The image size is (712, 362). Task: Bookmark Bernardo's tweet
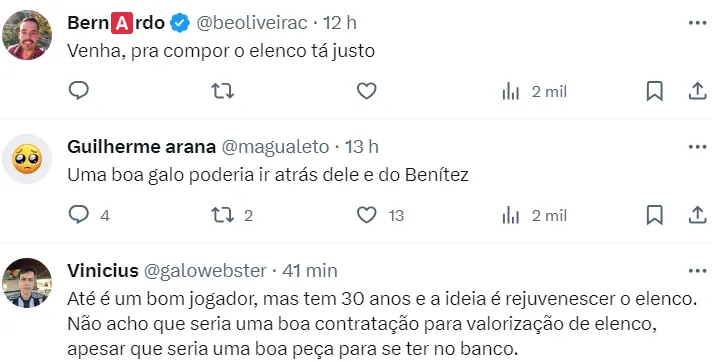(x=654, y=91)
